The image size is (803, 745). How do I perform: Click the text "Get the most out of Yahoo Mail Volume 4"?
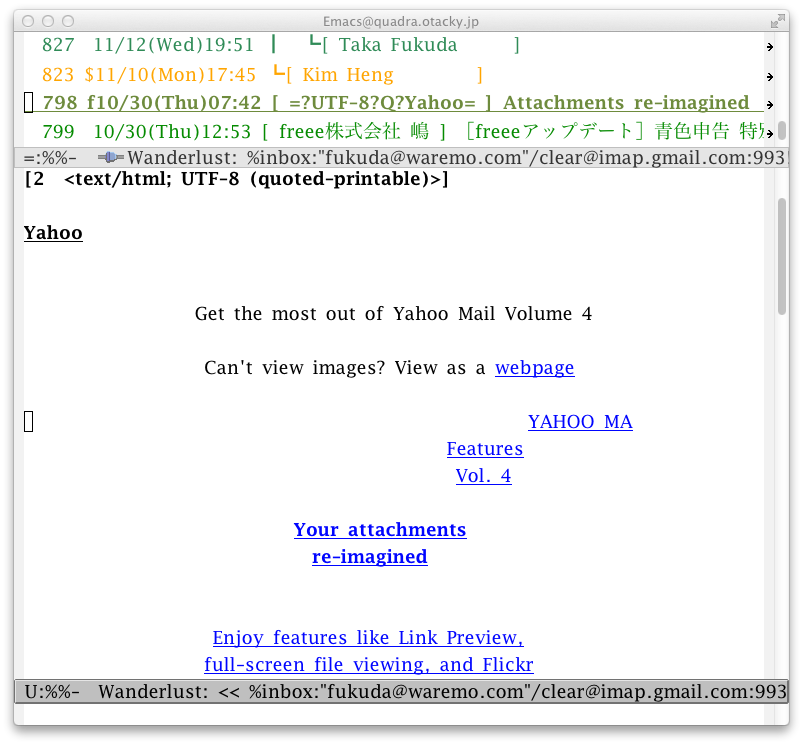393,314
